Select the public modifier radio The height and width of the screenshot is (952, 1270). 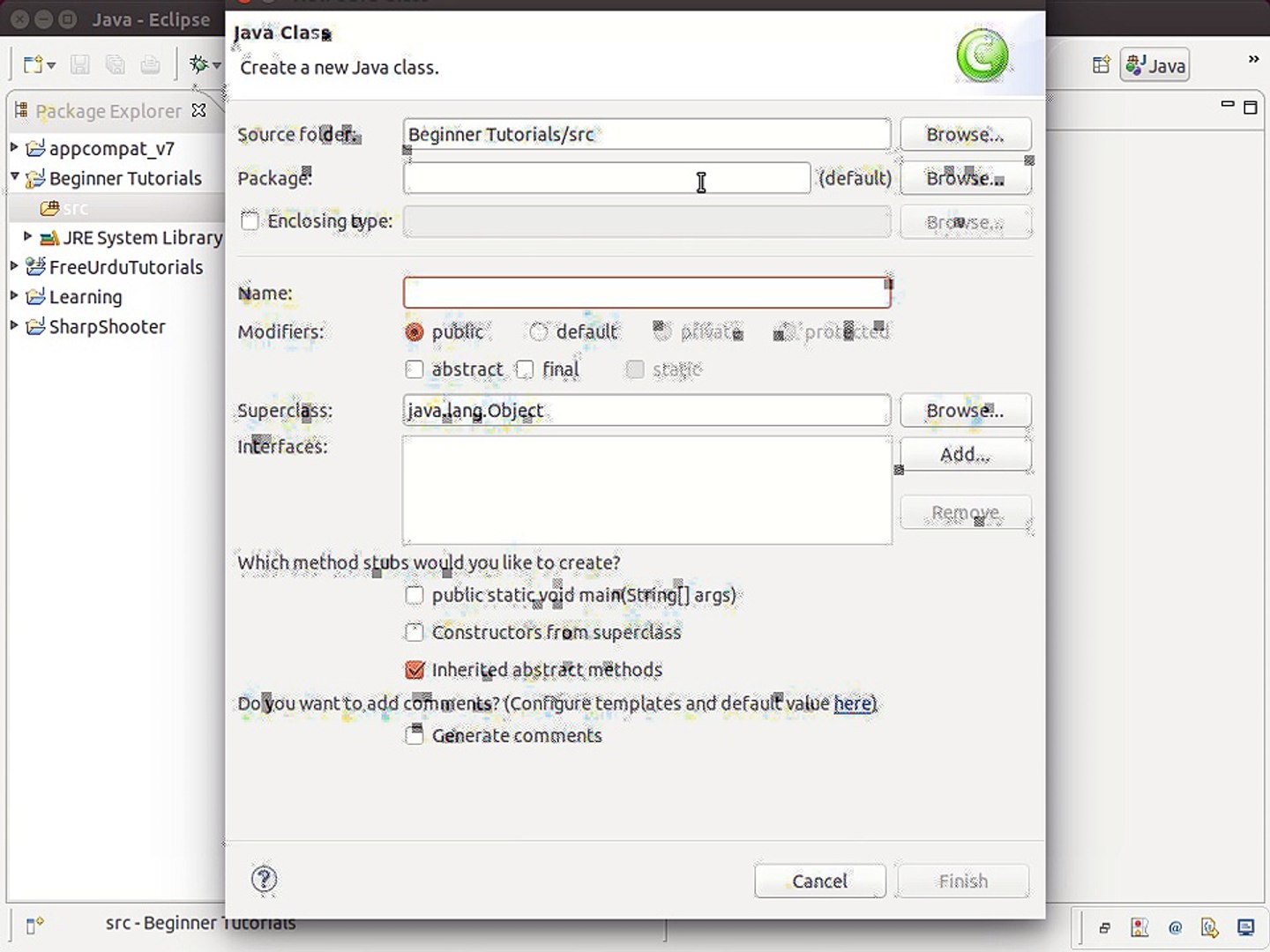415,332
